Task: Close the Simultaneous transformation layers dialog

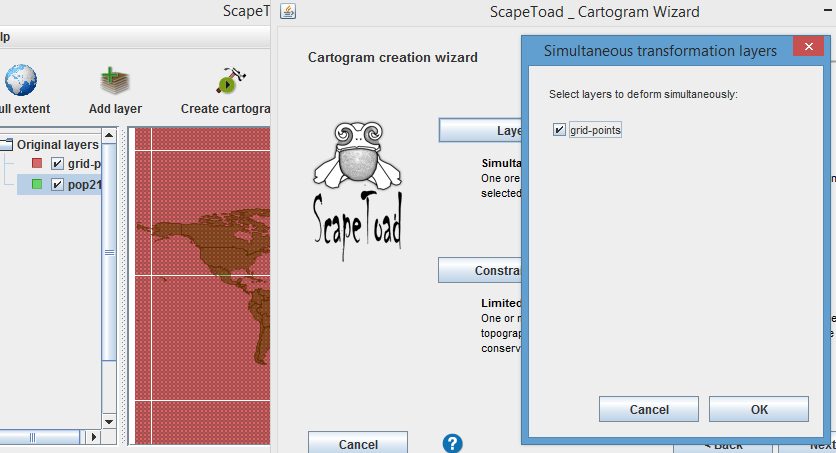Action: click(808, 46)
